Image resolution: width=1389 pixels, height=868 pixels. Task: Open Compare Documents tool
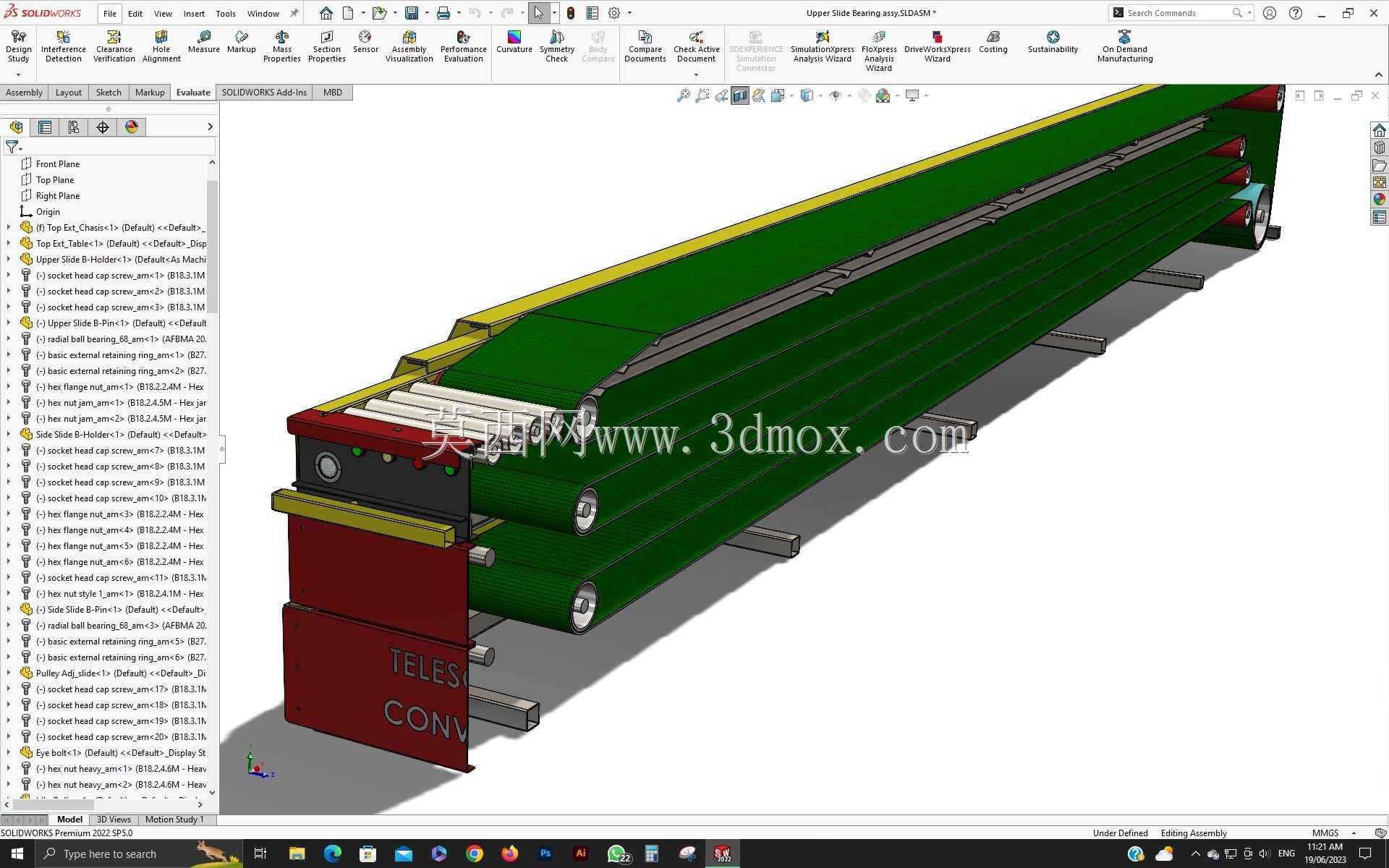(x=645, y=46)
